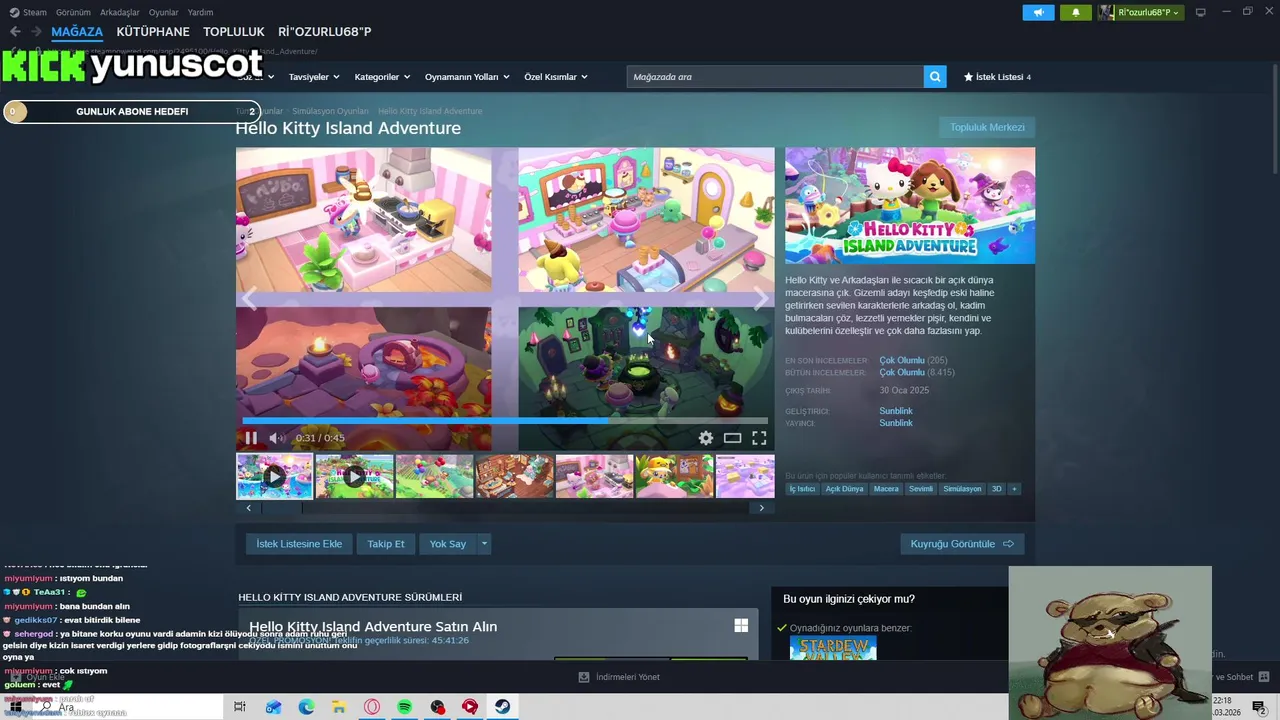
Task: Click the Steam taskbar icon
Action: point(503,707)
